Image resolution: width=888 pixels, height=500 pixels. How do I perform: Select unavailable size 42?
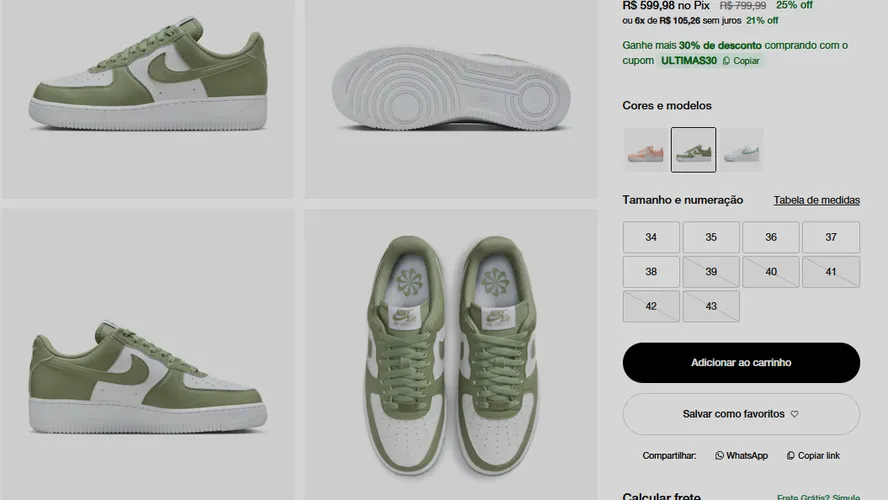click(x=651, y=306)
